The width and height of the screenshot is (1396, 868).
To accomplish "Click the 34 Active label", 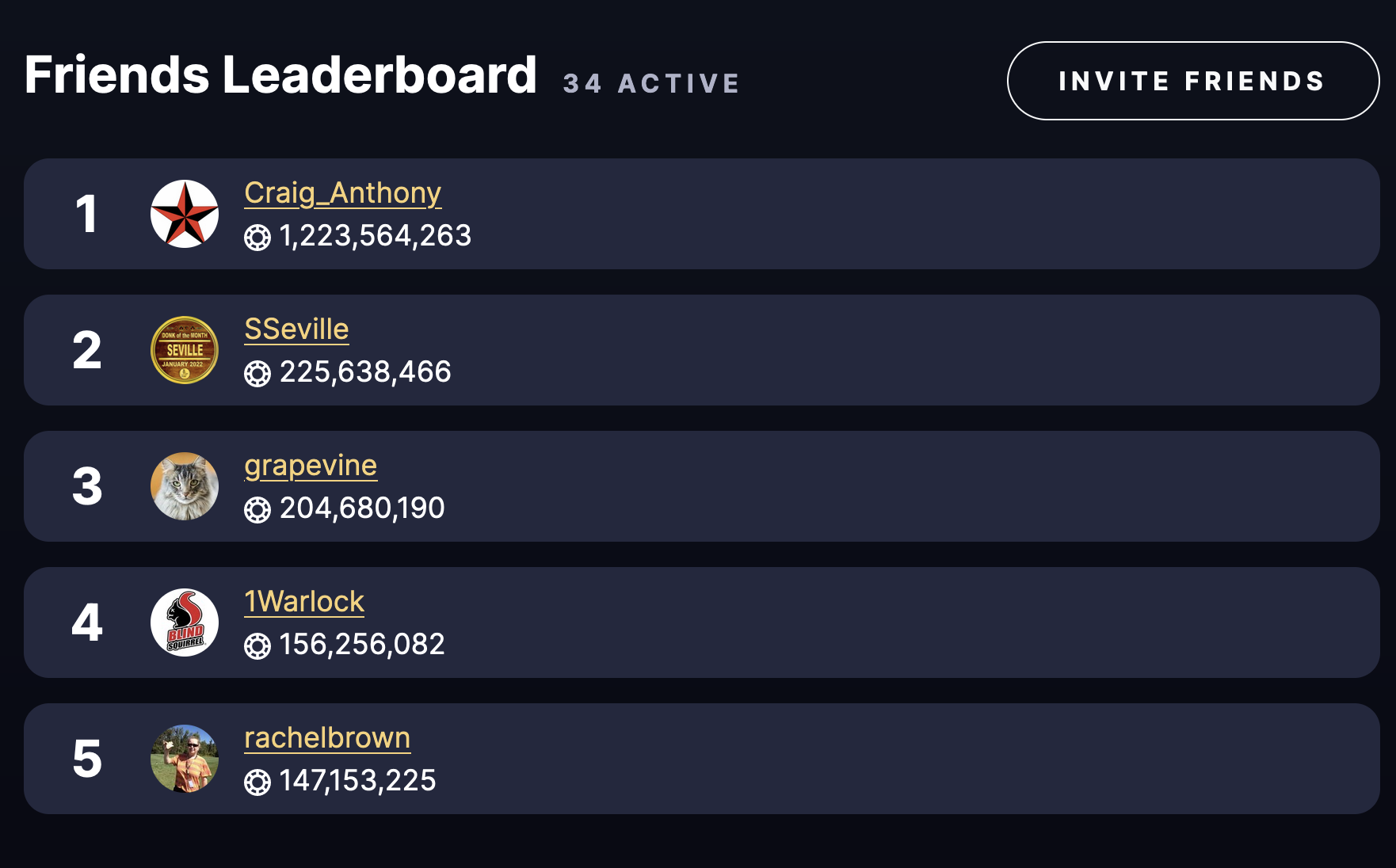I will [651, 83].
